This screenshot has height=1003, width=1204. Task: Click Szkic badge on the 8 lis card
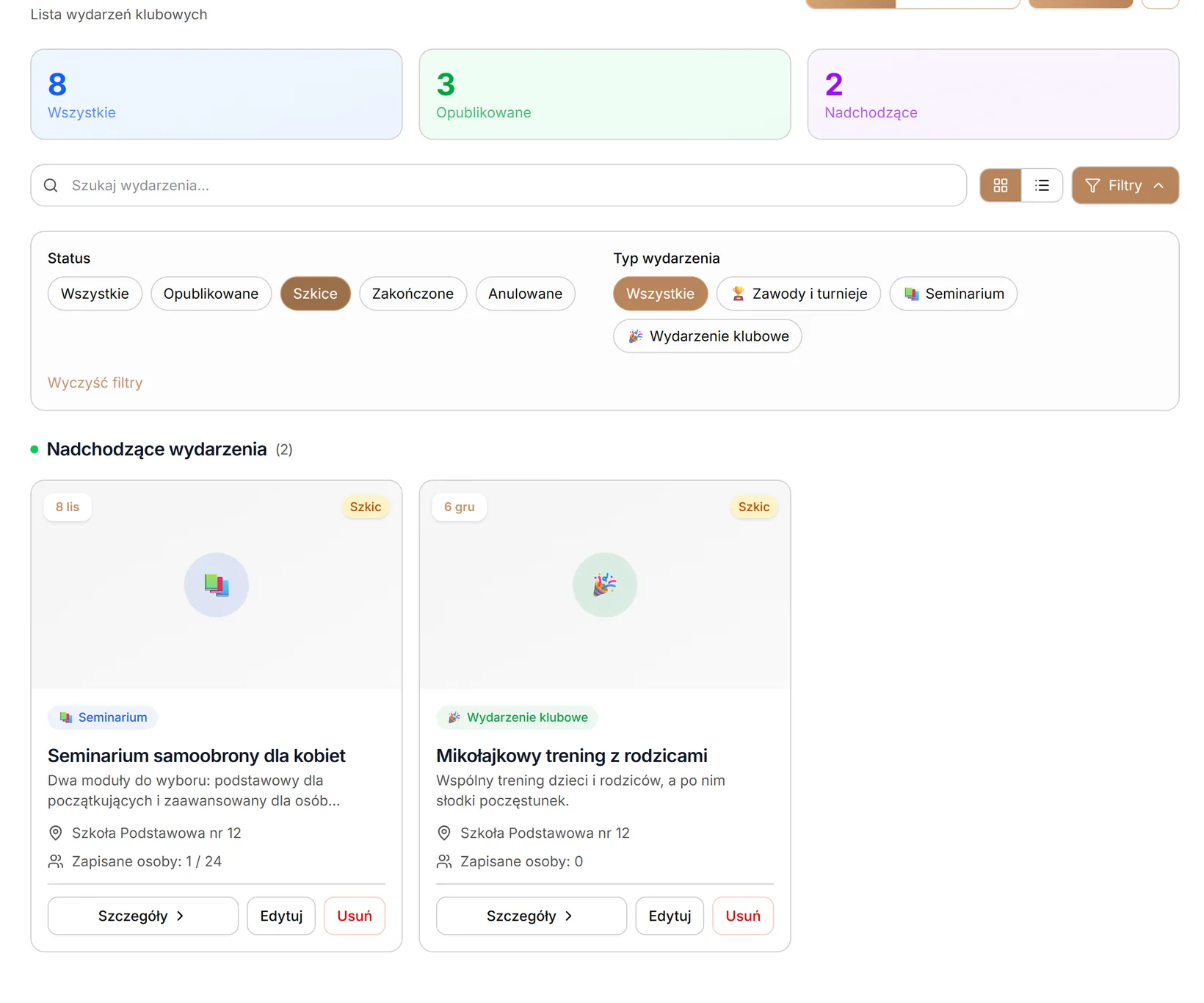coord(366,507)
